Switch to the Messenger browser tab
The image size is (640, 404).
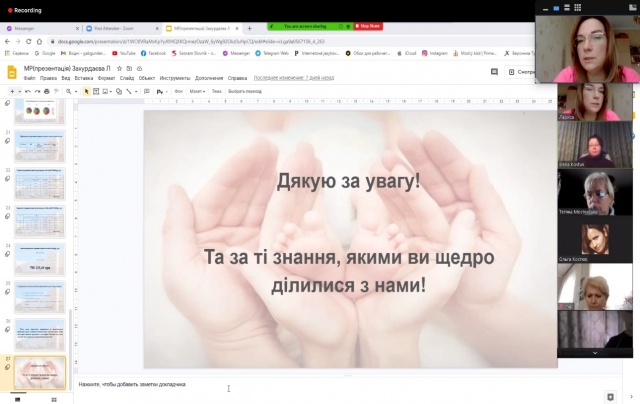coord(40,29)
